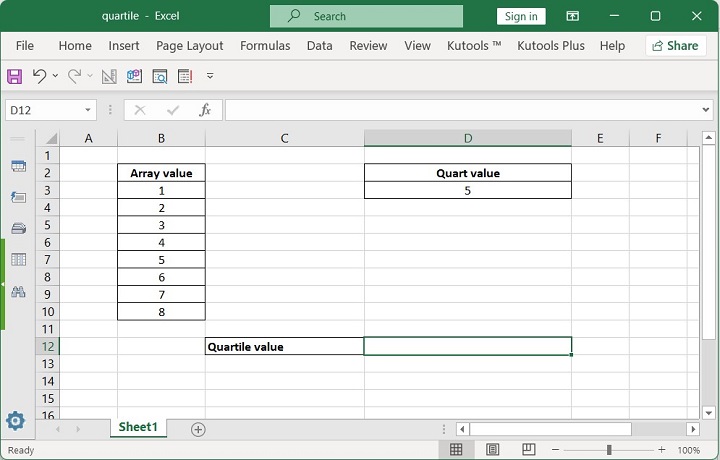
Task: Click the Insert Function fx icon
Action: pos(205,110)
